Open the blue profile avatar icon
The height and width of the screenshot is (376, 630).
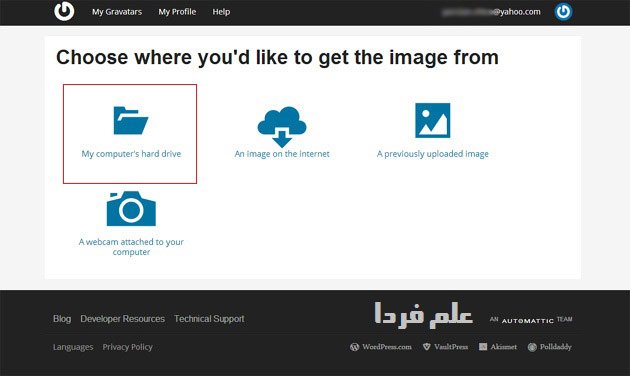coord(563,12)
